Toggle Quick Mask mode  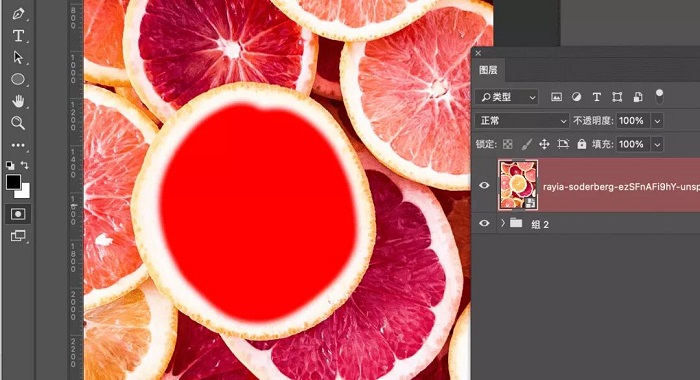point(18,214)
